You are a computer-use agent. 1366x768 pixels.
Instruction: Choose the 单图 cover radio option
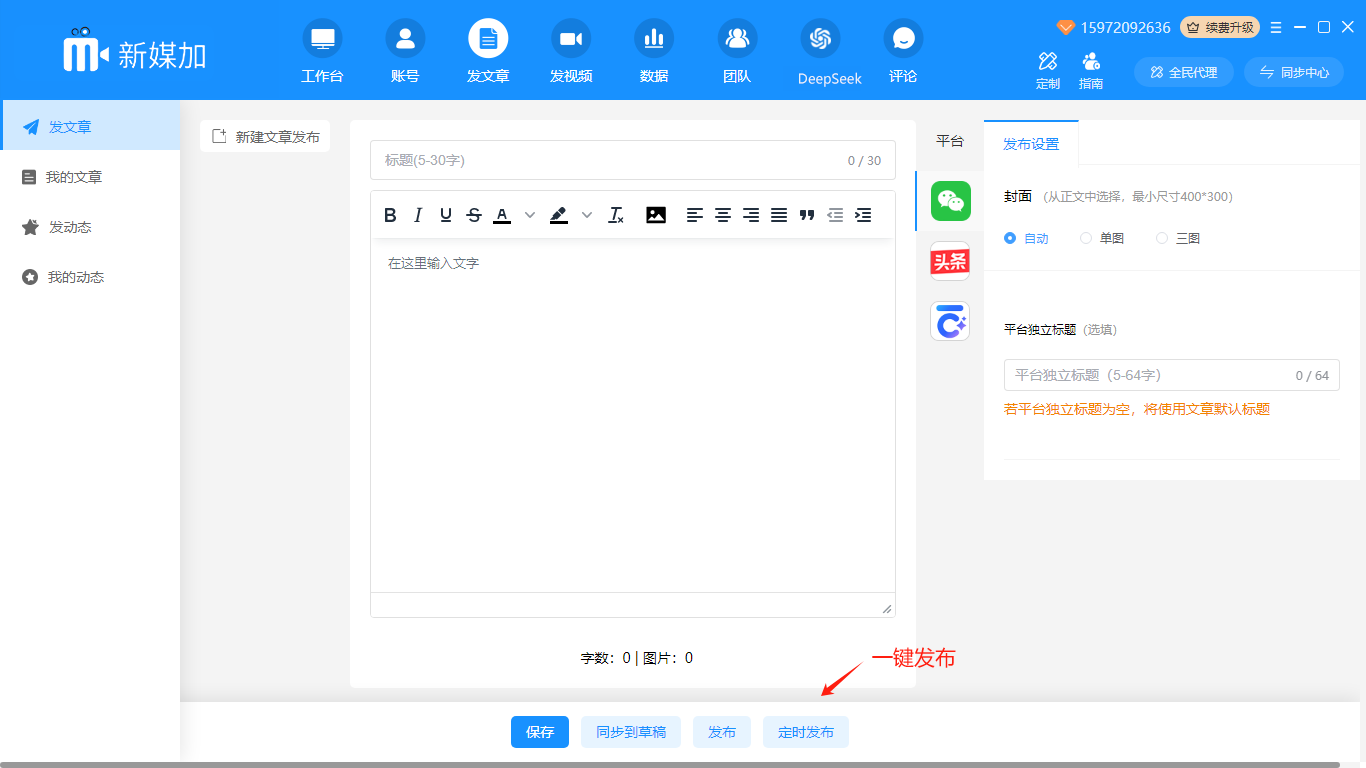[x=1086, y=238]
